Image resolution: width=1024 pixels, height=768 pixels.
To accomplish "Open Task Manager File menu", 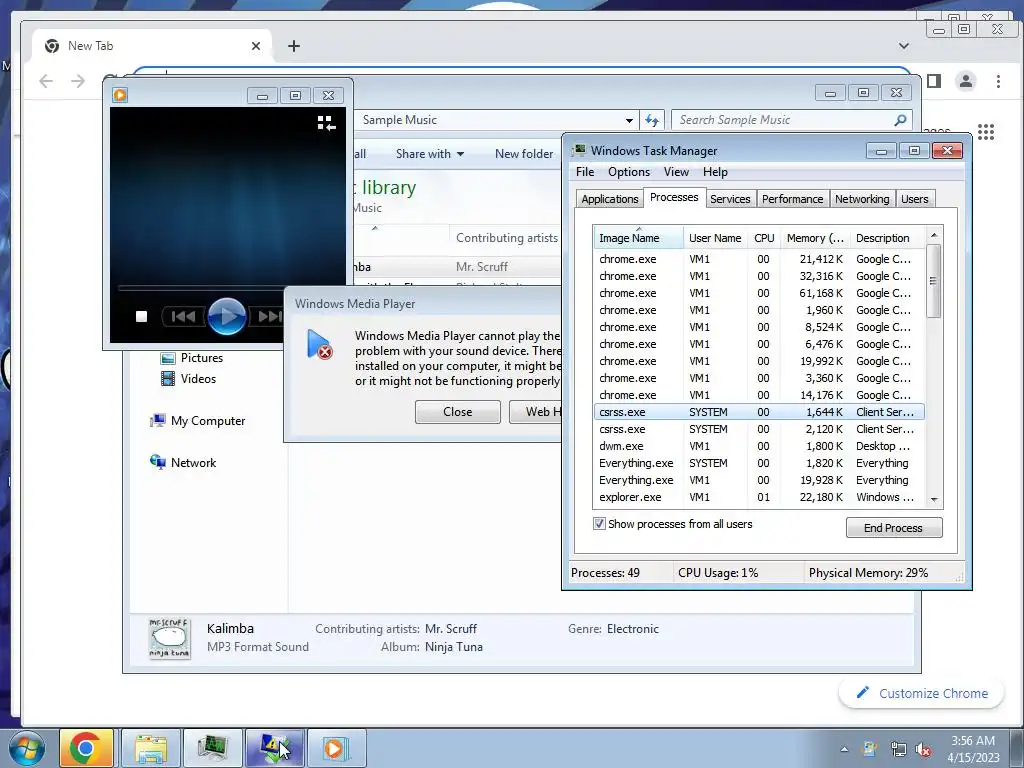I will point(584,172).
